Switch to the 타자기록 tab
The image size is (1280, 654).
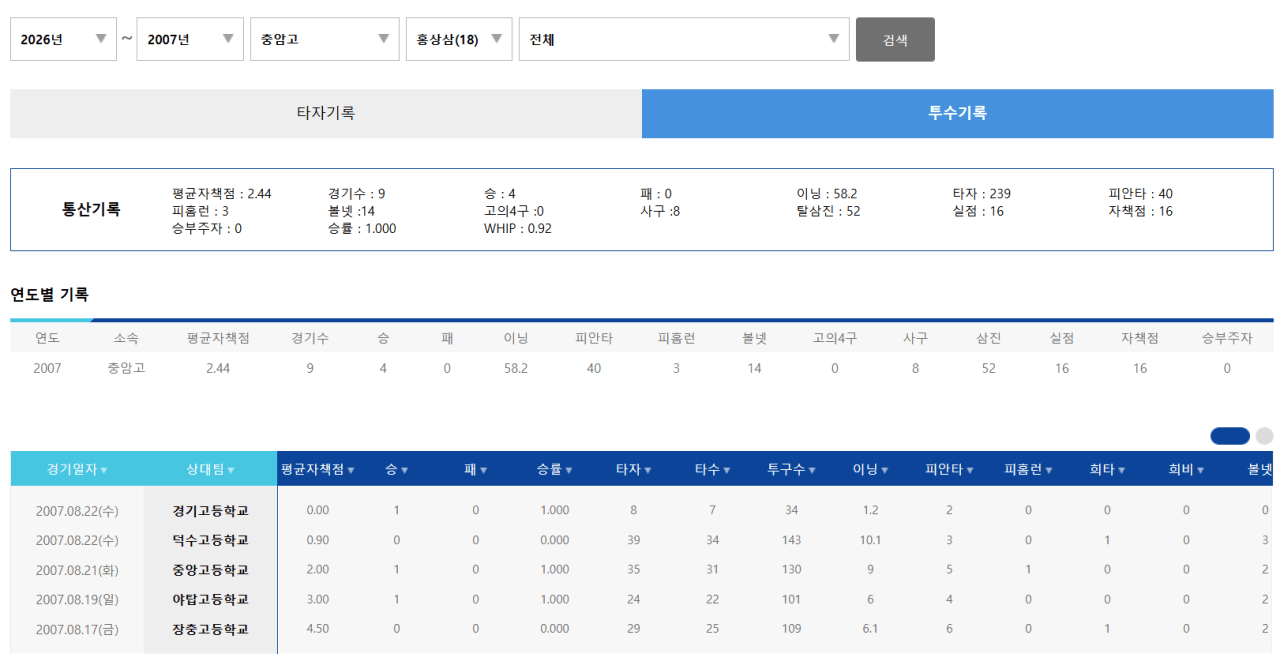coord(326,113)
